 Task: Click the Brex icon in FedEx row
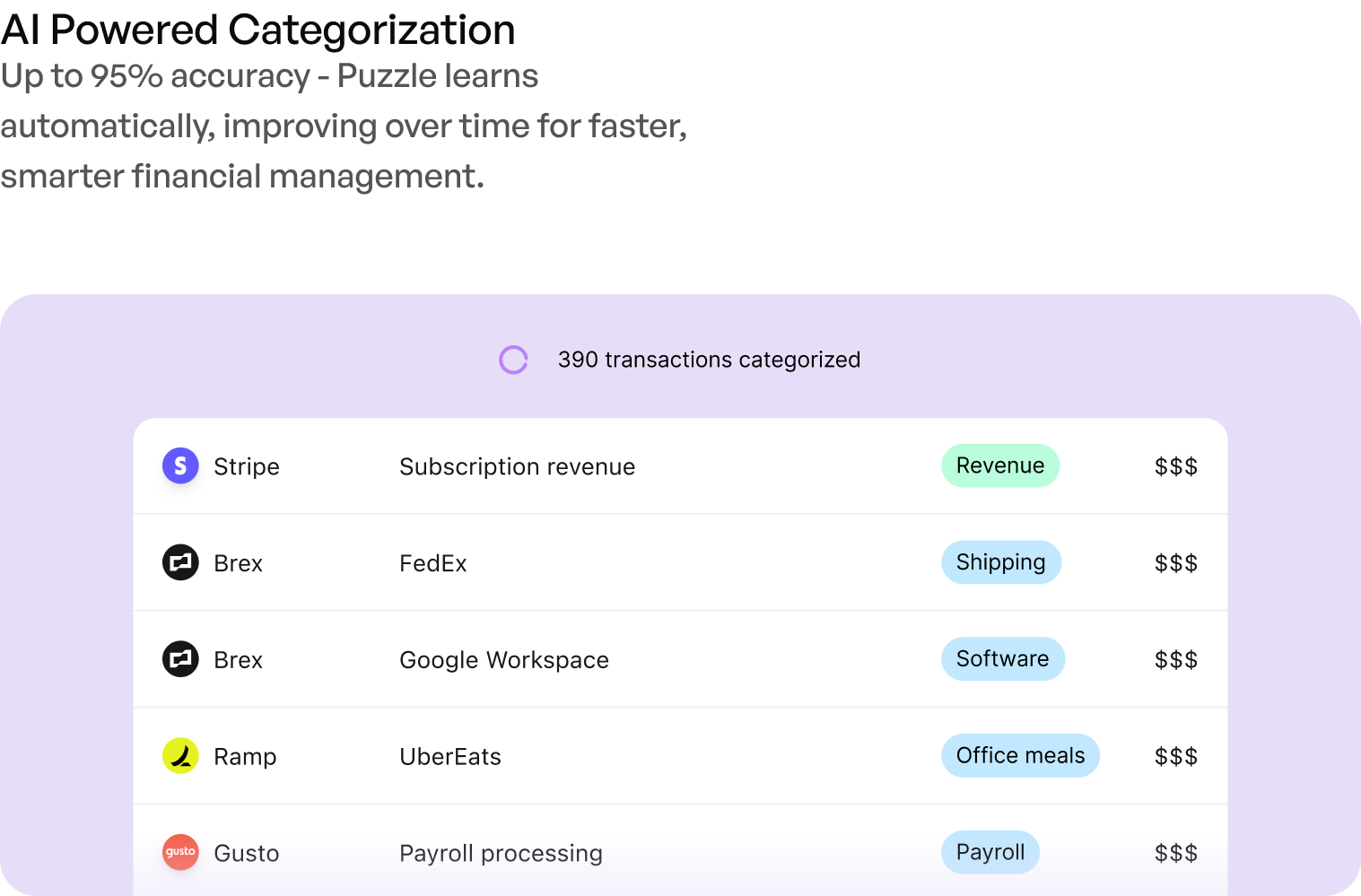tap(180, 562)
